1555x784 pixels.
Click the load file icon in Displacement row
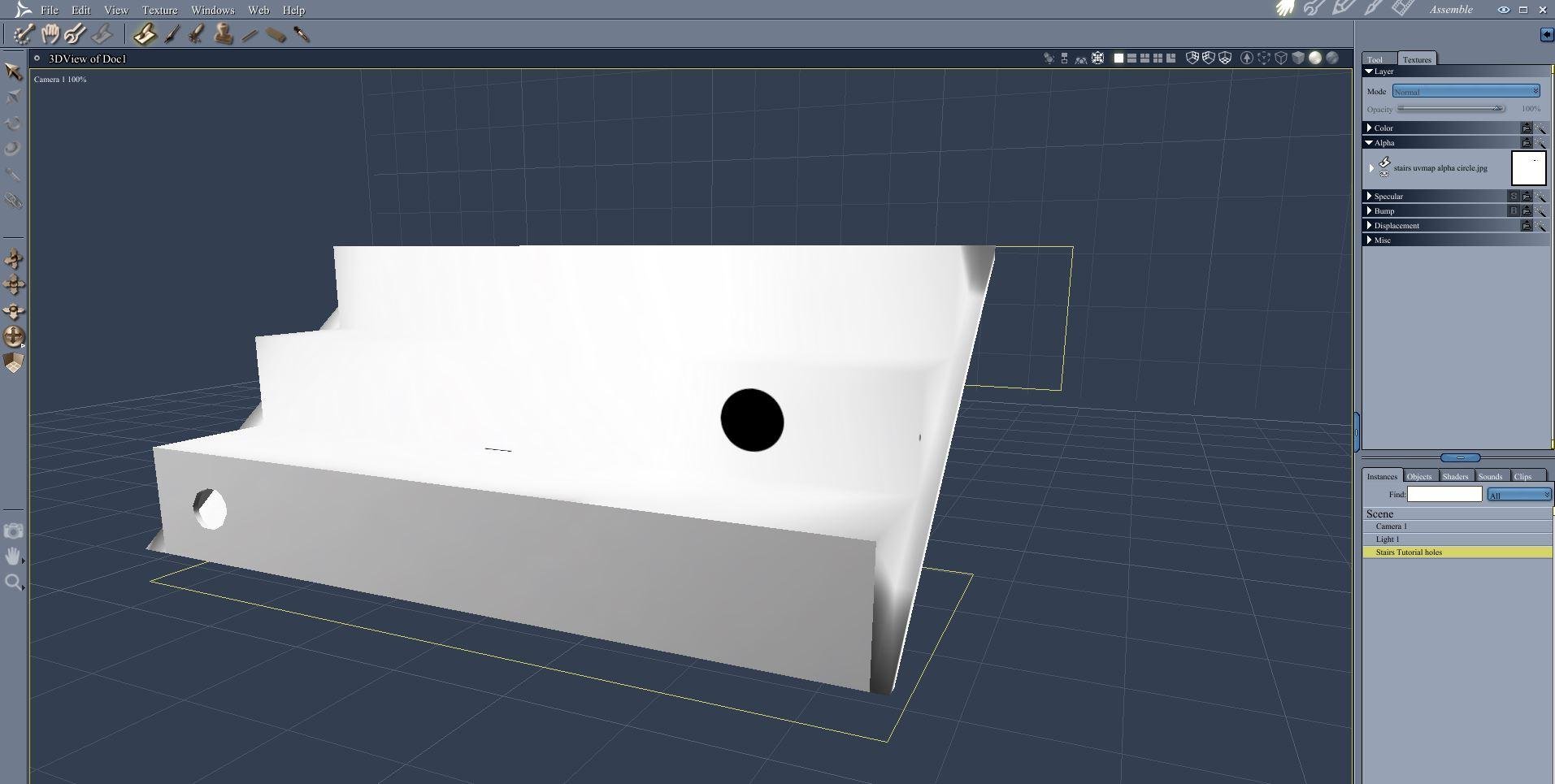1527,226
